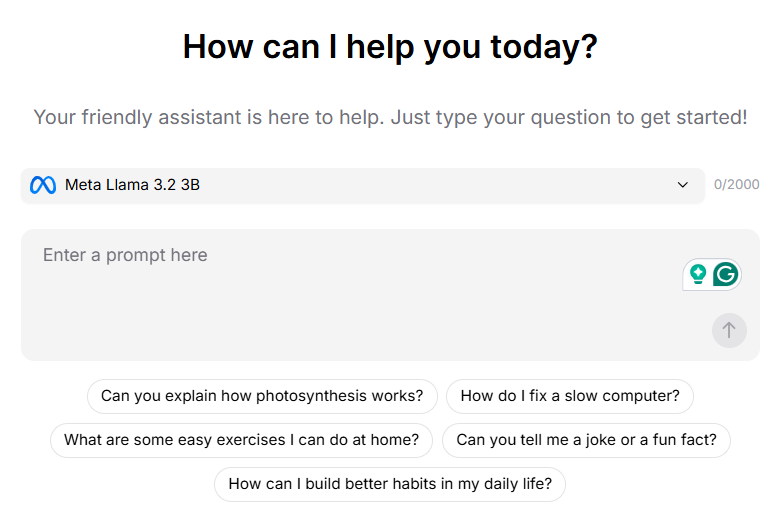Click the 'Enter a prompt here' placeholder text
This screenshot has height=523, width=783.
pos(125,255)
